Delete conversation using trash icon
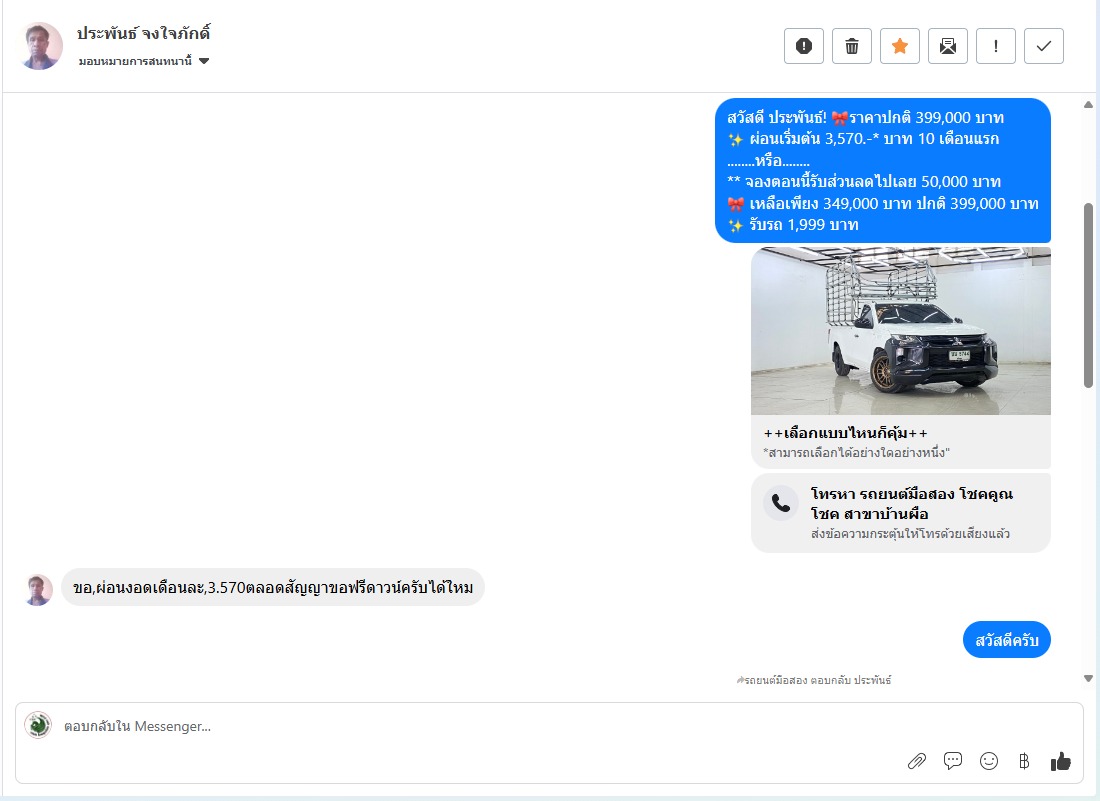Screen dimensions: 1100x801 coord(852,46)
